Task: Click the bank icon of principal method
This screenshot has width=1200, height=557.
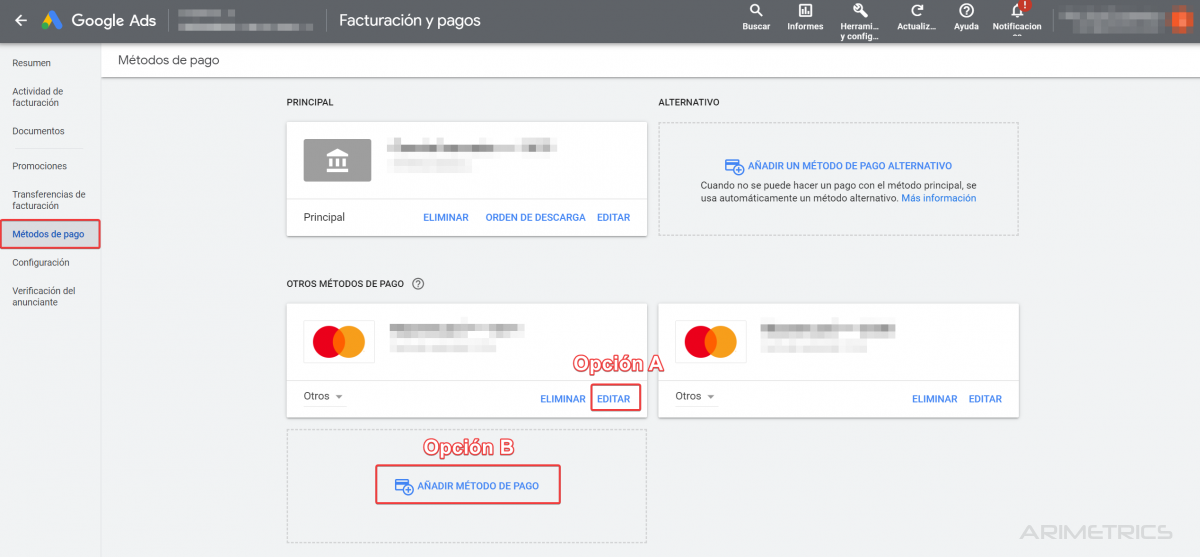Action: [338, 160]
